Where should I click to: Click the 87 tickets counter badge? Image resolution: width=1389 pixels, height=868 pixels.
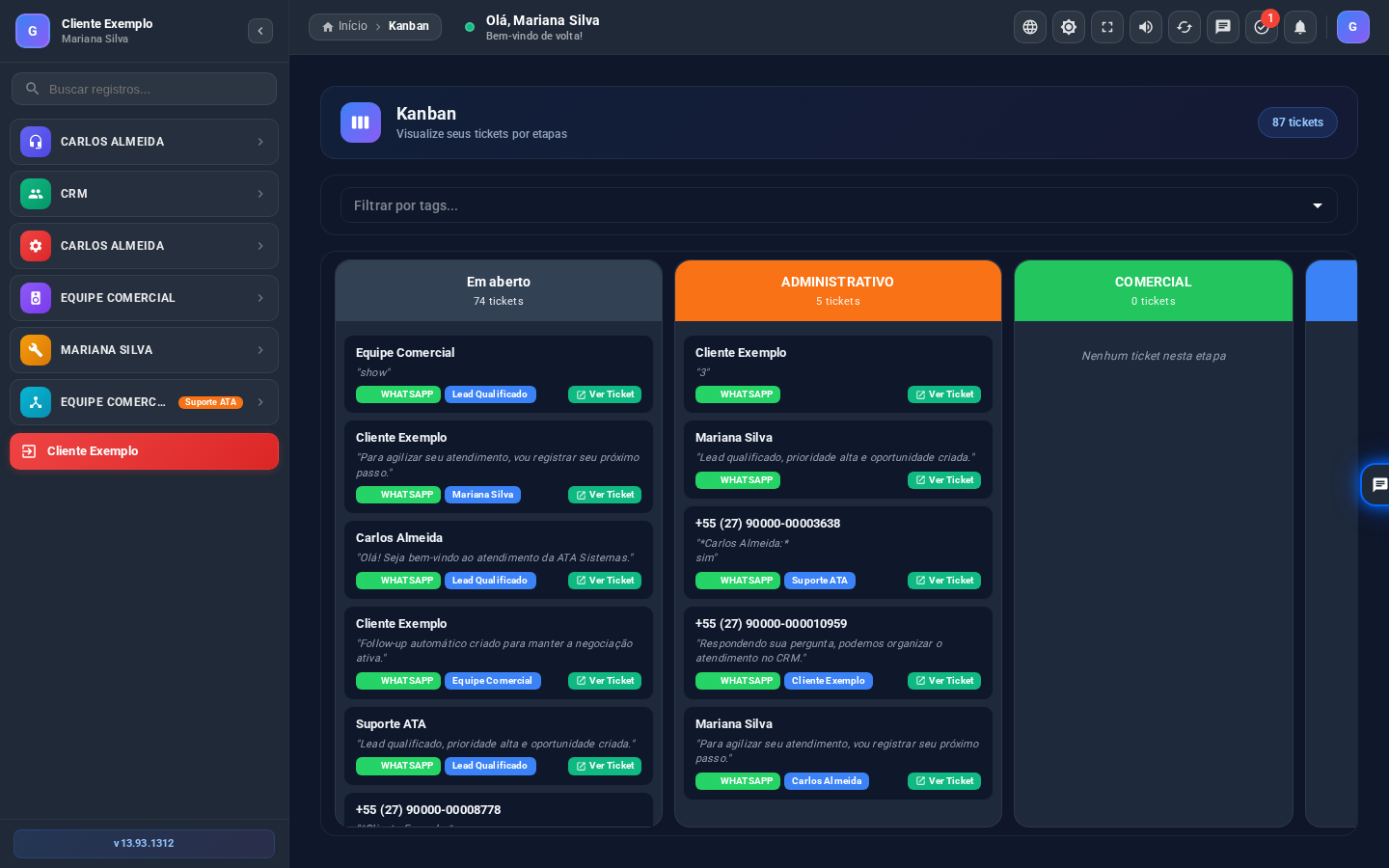tap(1297, 122)
